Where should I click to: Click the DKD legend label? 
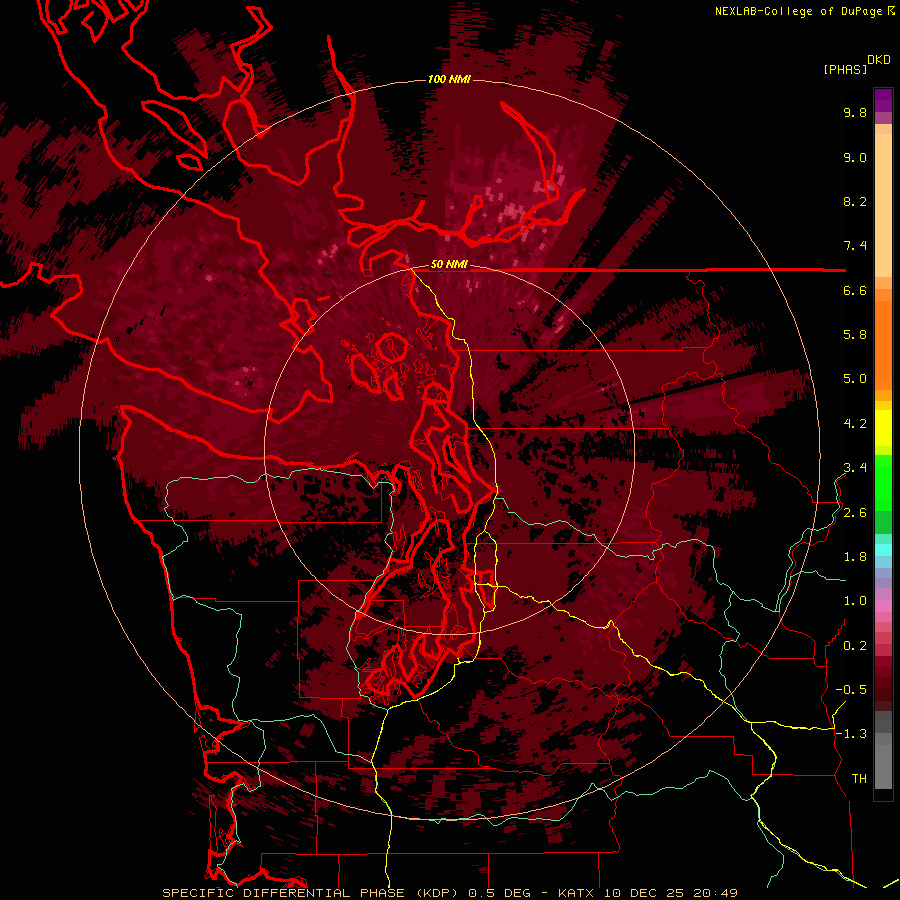click(879, 60)
